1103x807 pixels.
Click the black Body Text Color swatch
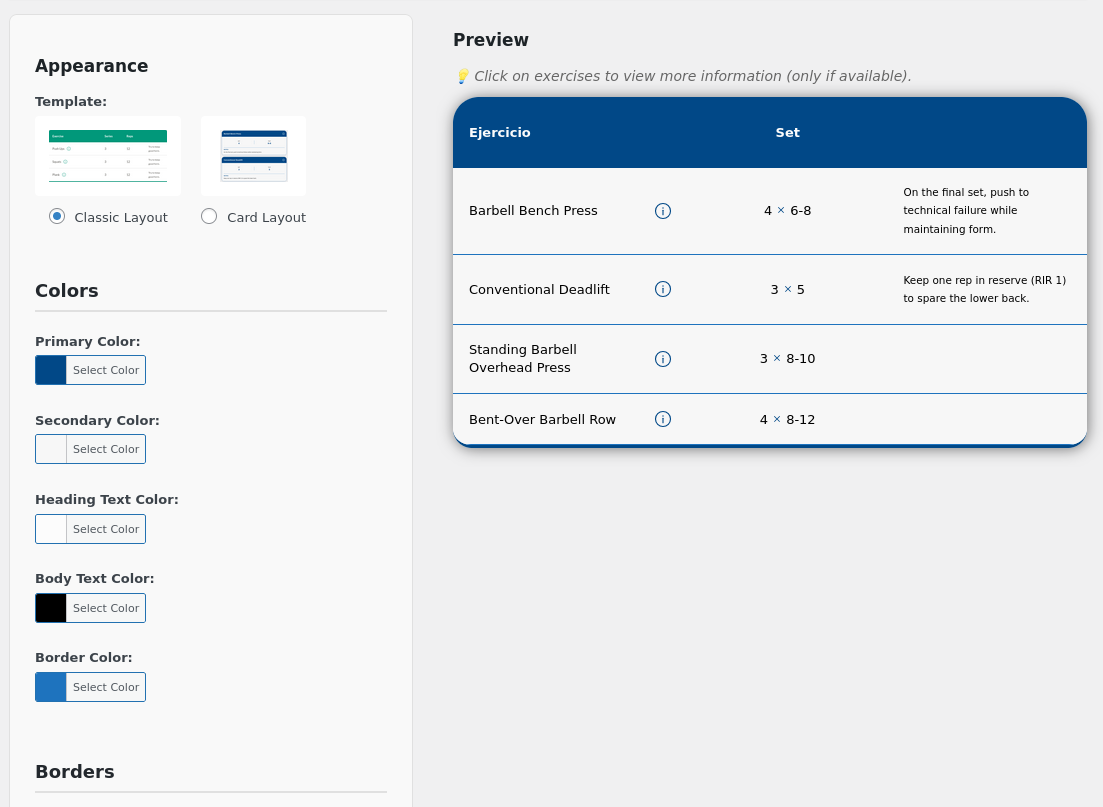point(51,608)
